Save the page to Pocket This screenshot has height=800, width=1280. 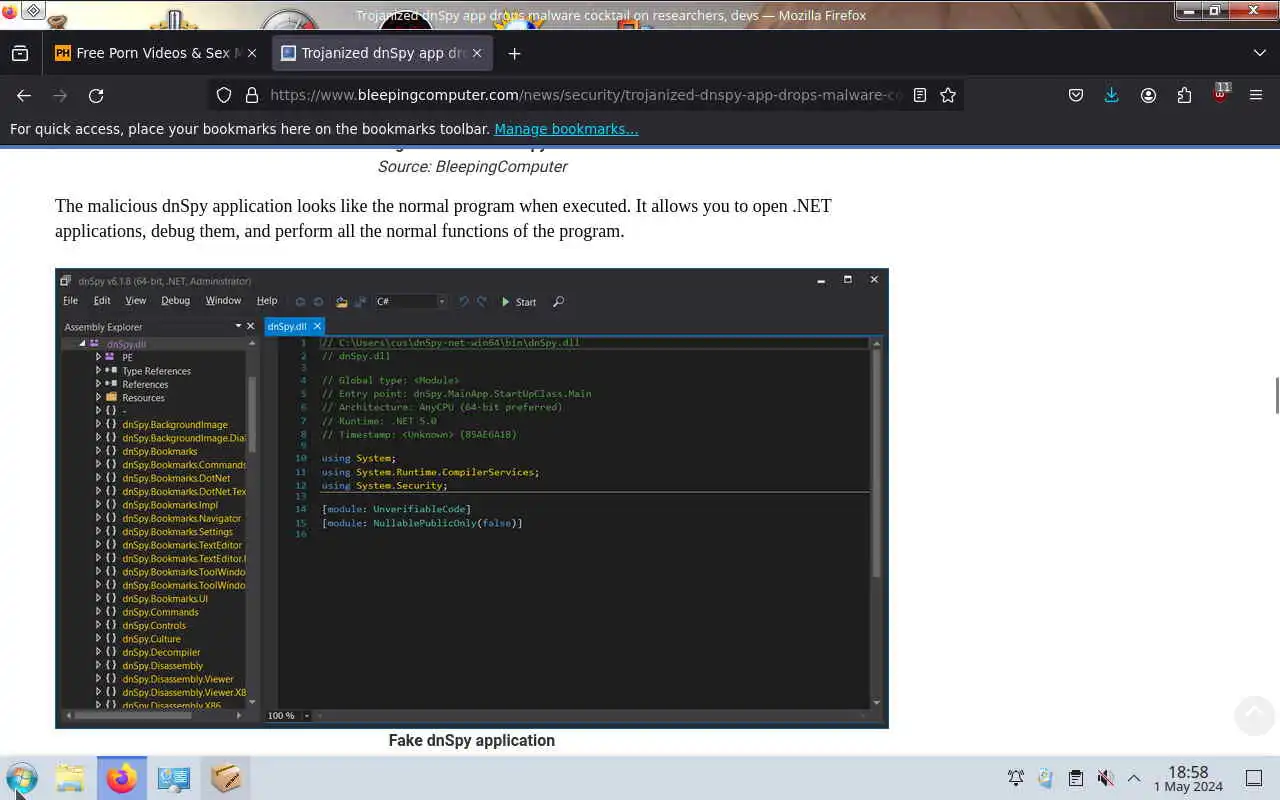(1076, 96)
